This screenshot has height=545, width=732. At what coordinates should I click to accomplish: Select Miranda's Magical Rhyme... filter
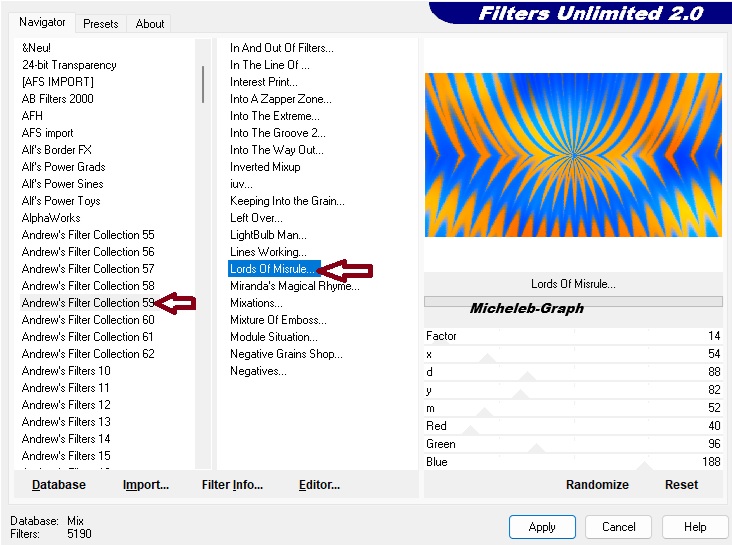click(294, 286)
